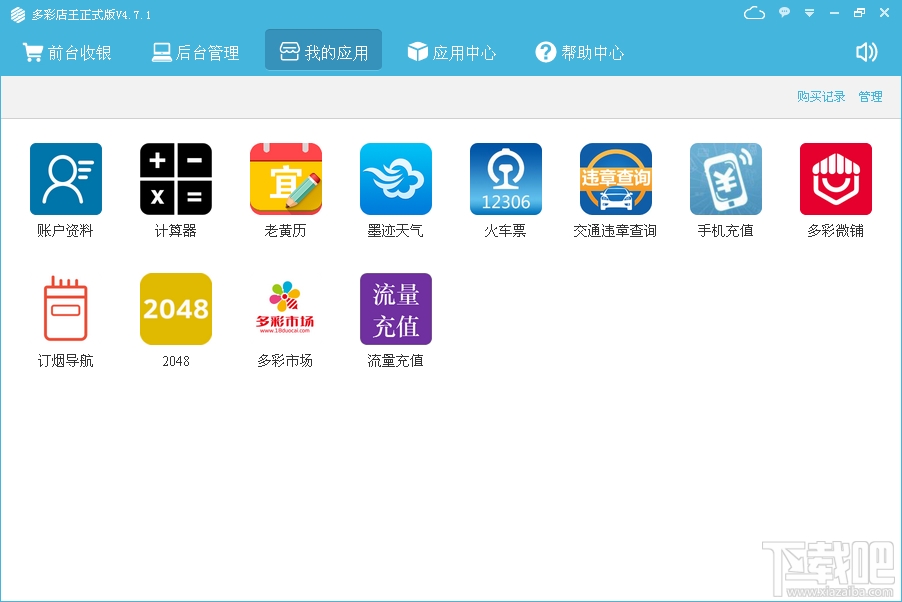Restore the 多彩店王 window size
The image size is (902, 602).
[859, 12]
